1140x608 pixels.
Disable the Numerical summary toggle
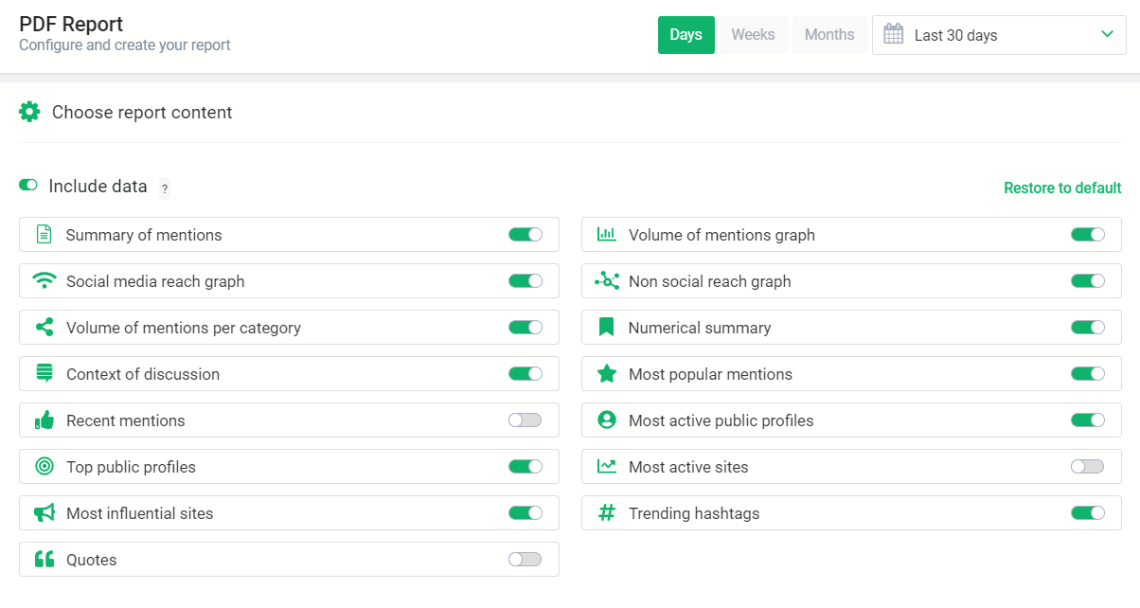pos(1087,327)
